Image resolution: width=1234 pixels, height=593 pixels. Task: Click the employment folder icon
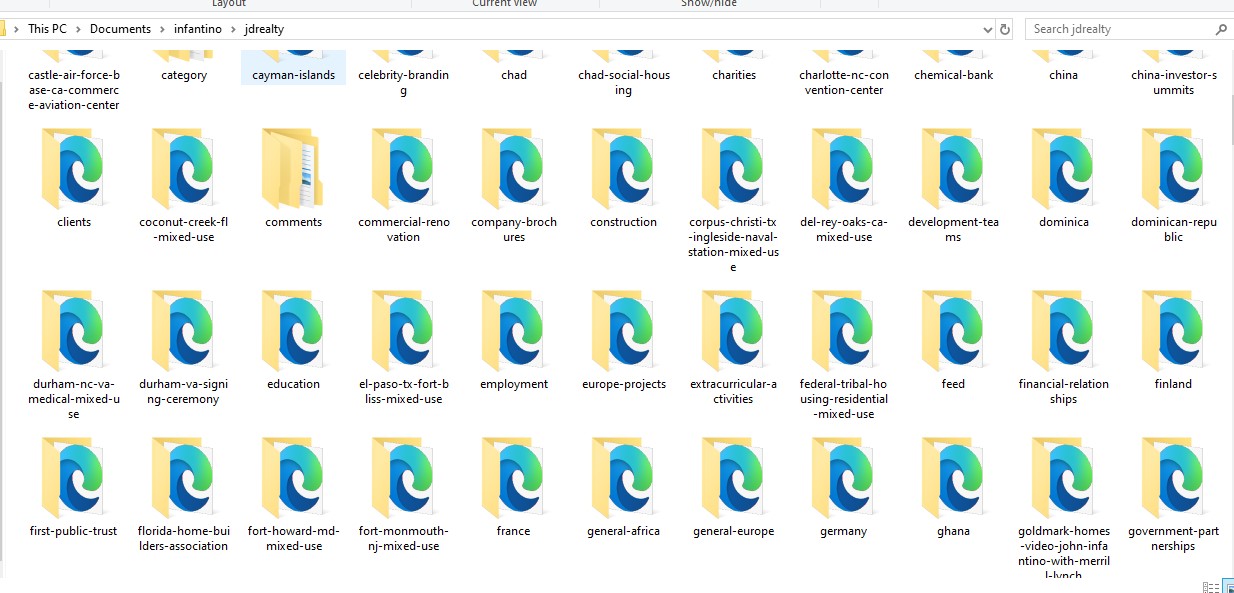tap(513, 330)
